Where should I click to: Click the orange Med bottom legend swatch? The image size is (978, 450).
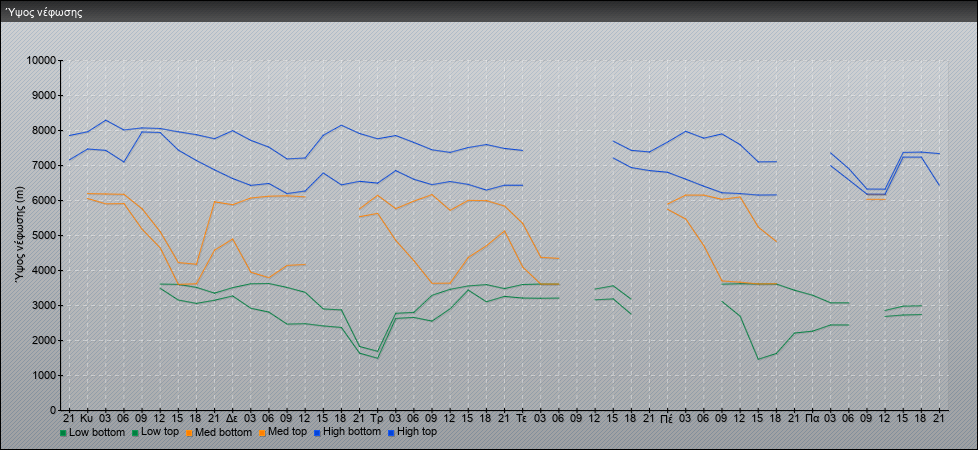190,432
